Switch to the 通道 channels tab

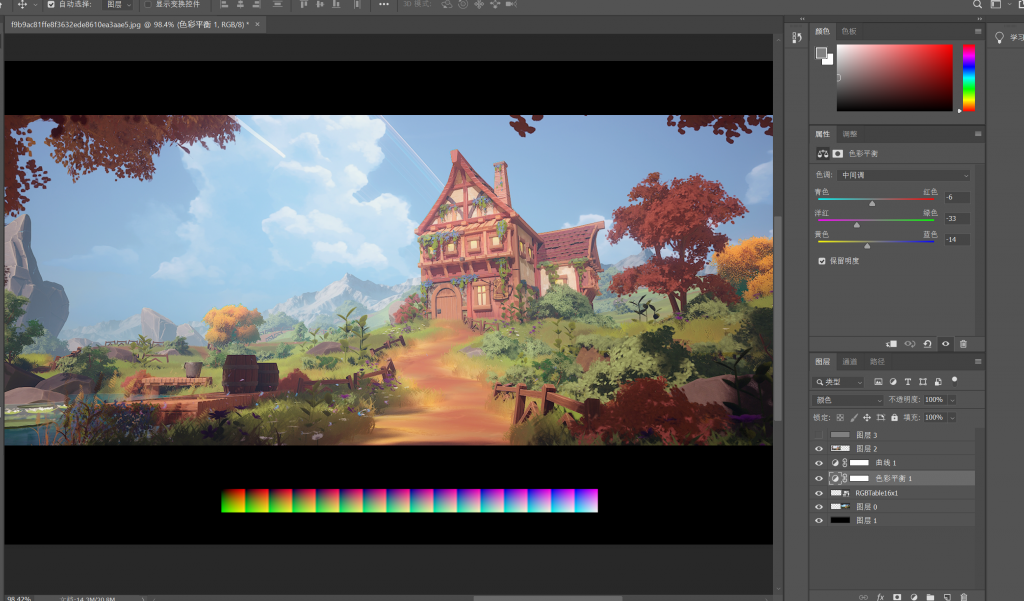pyautogui.click(x=850, y=361)
